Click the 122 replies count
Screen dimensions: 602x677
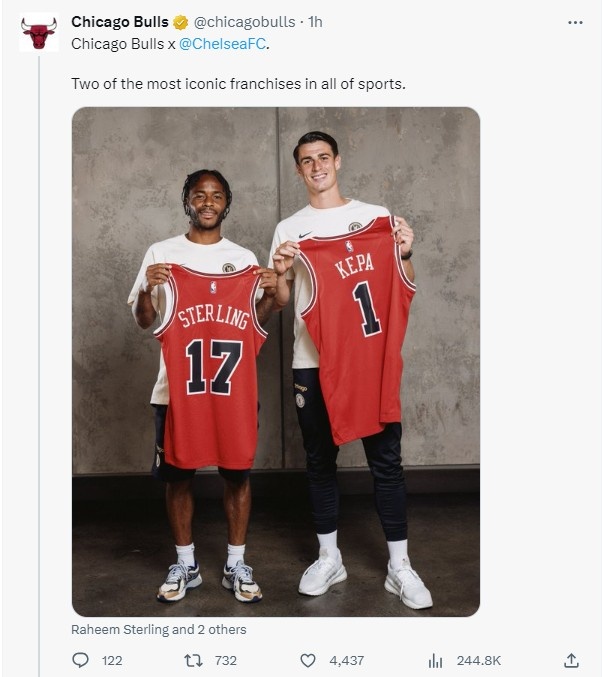112,660
